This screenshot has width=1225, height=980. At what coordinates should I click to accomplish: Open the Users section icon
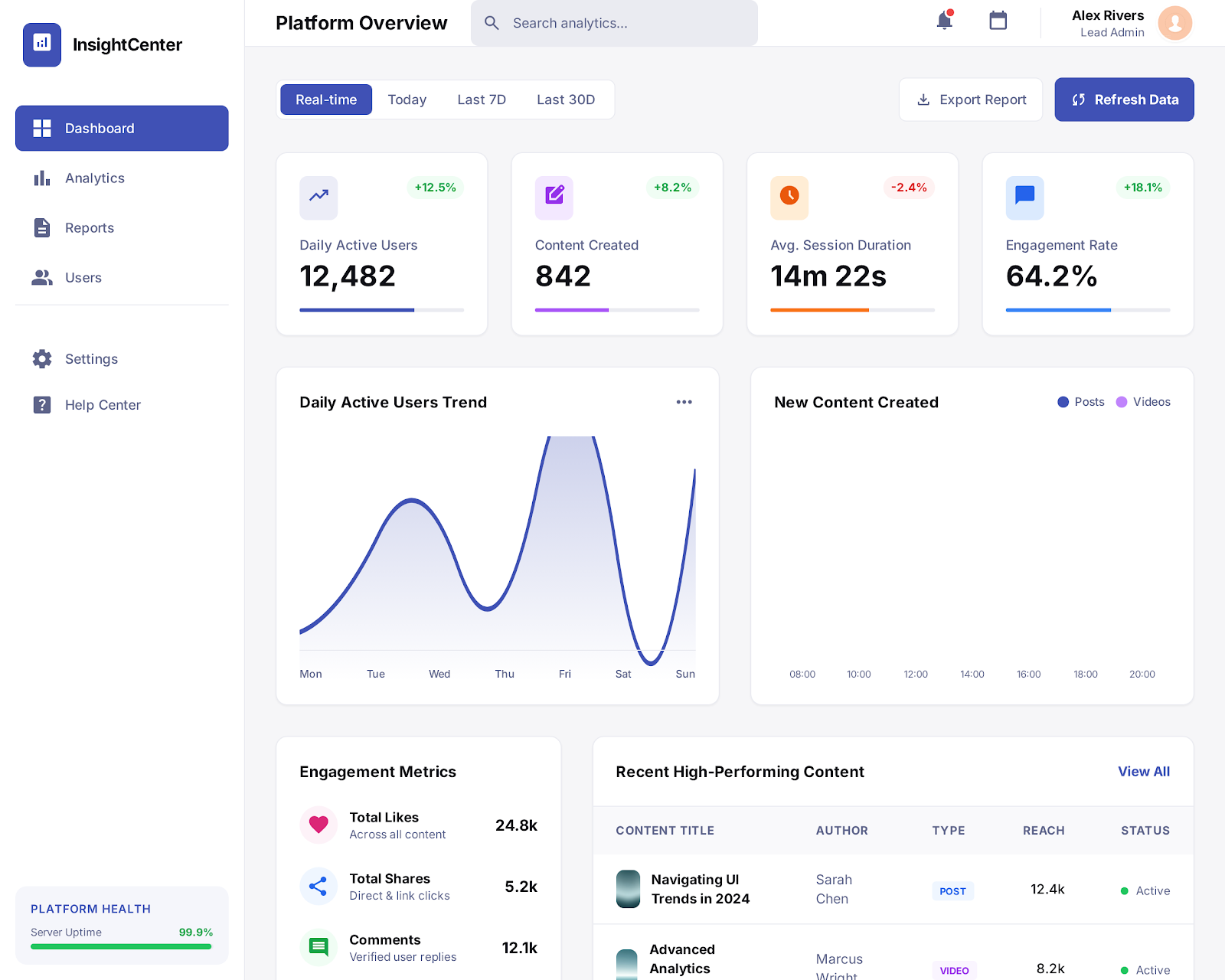(42, 277)
